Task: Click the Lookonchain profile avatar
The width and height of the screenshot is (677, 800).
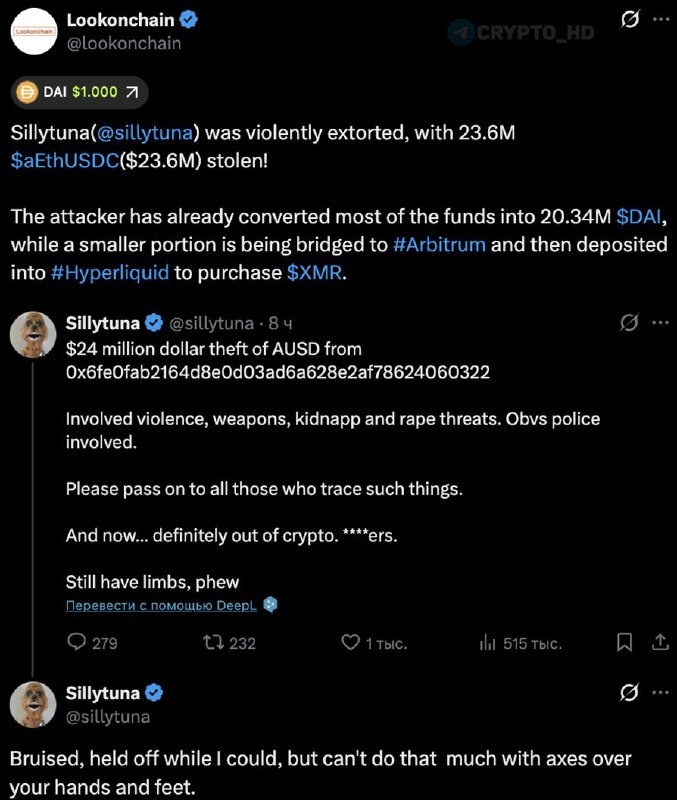Action: (x=32, y=31)
